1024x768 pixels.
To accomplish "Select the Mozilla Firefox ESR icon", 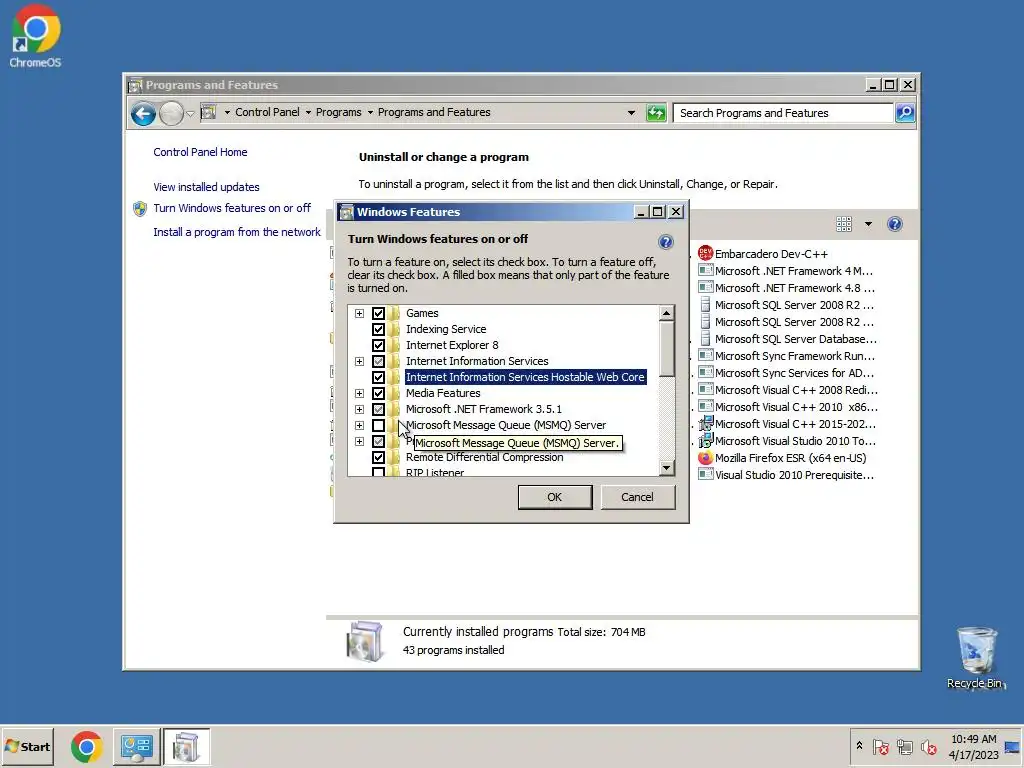I will [x=705, y=458].
